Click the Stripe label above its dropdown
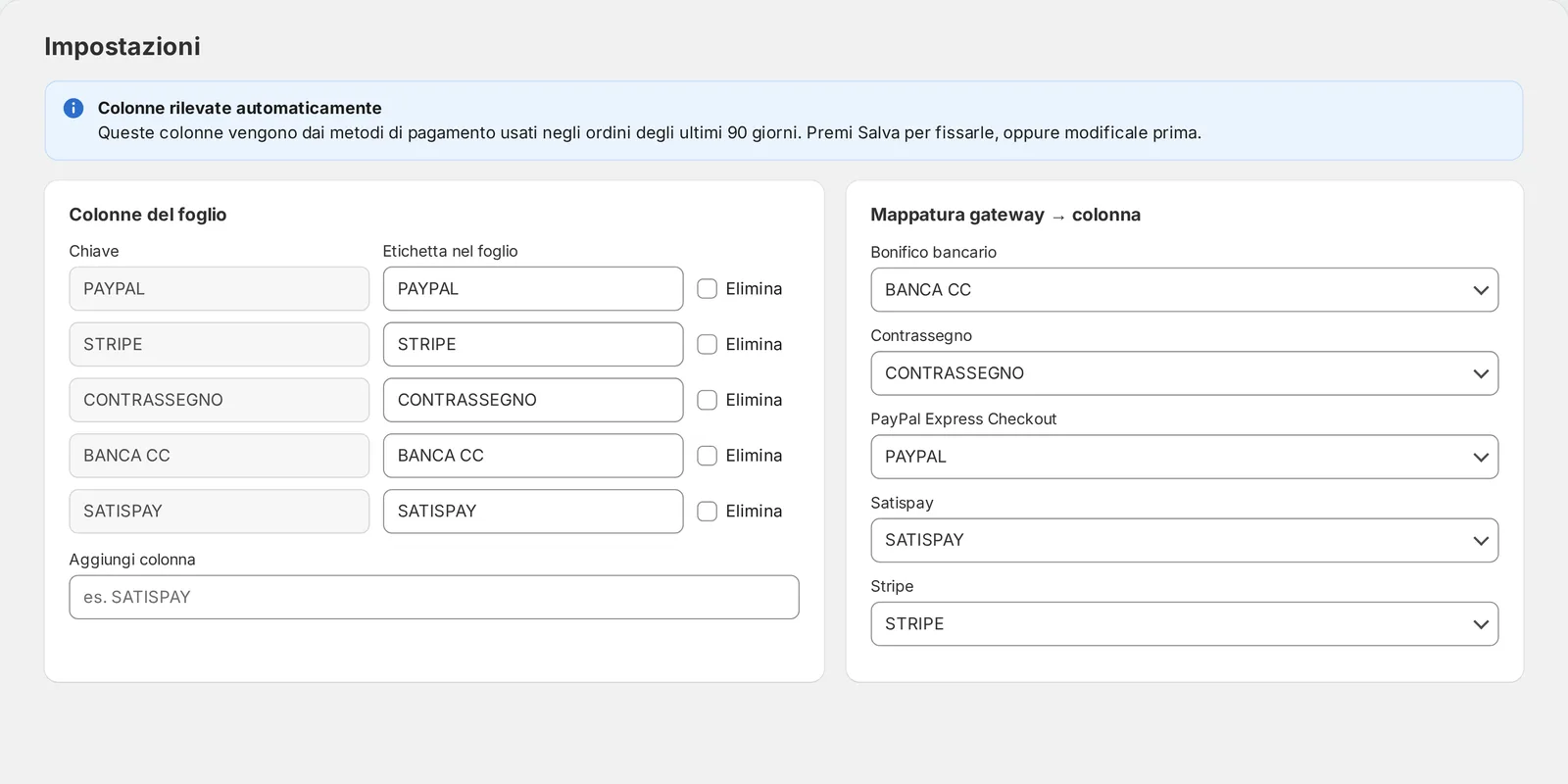This screenshot has height=784, width=1568. pos(892,586)
